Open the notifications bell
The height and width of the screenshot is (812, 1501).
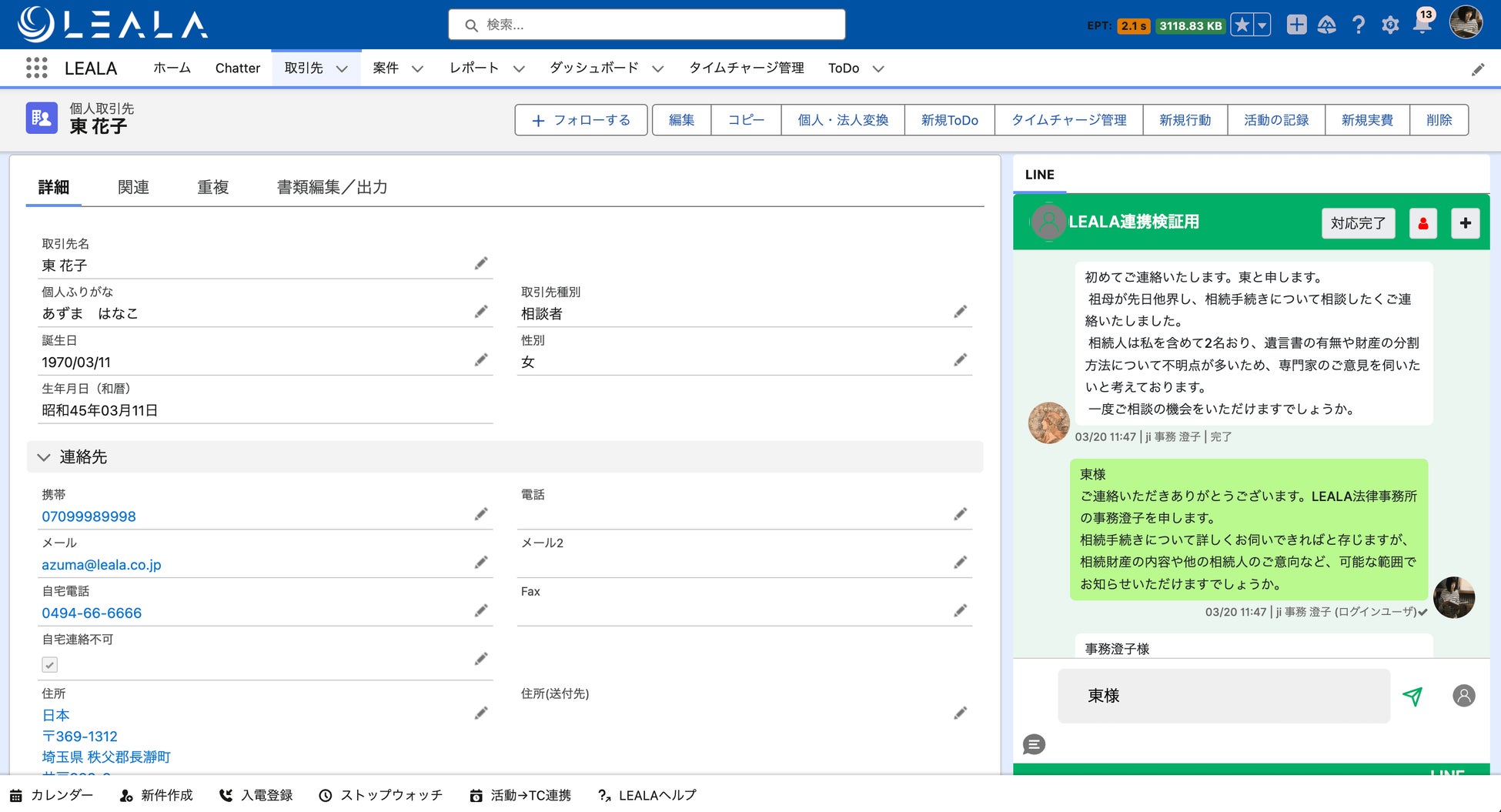coord(1422,23)
